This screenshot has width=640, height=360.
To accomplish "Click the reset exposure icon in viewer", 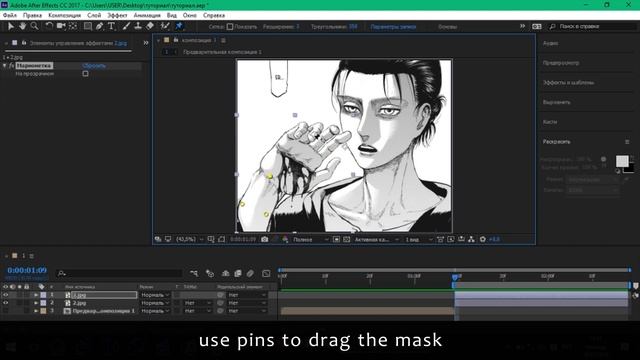I will (x=482, y=239).
